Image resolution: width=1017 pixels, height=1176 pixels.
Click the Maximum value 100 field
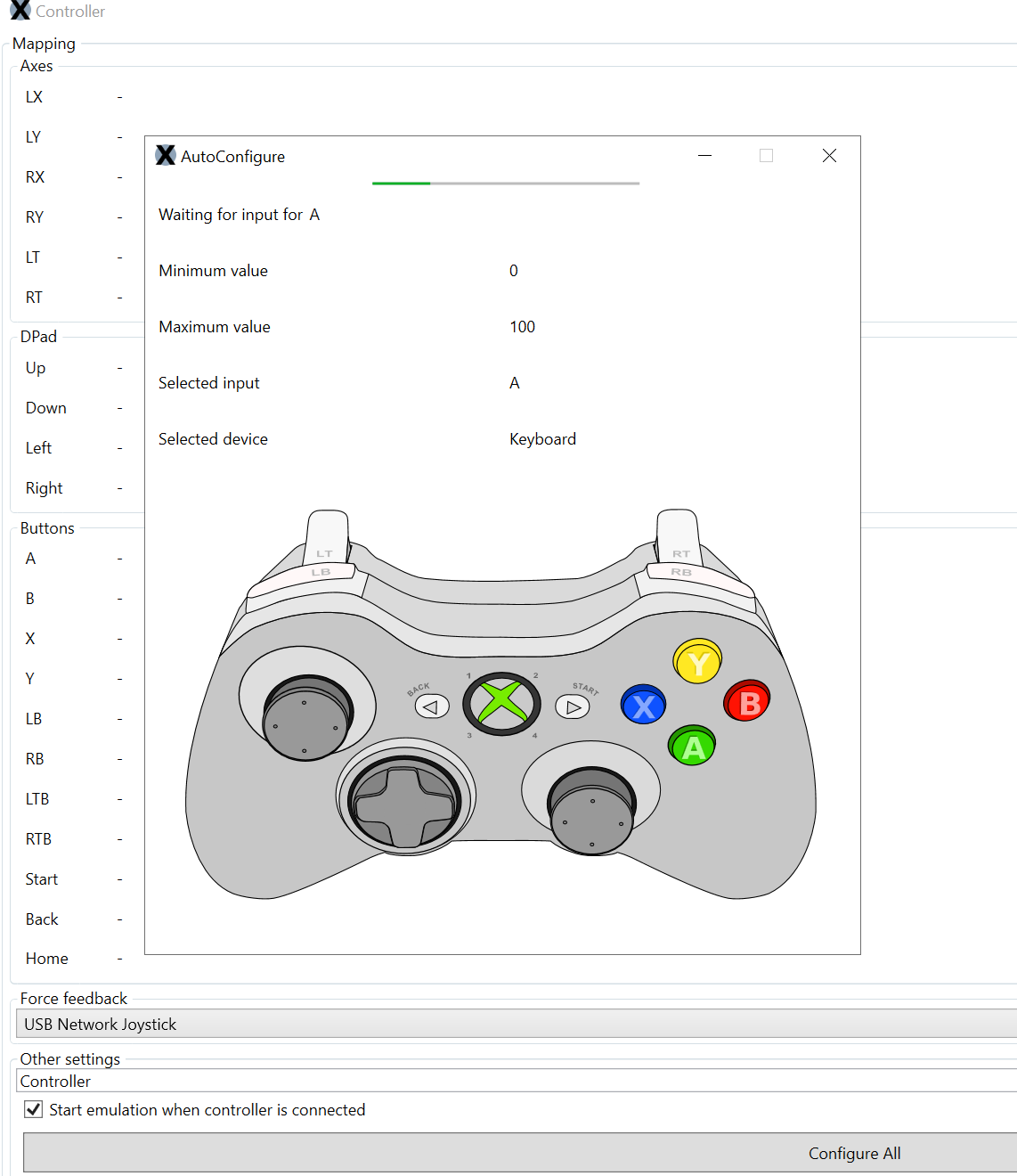click(x=522, y=326)
